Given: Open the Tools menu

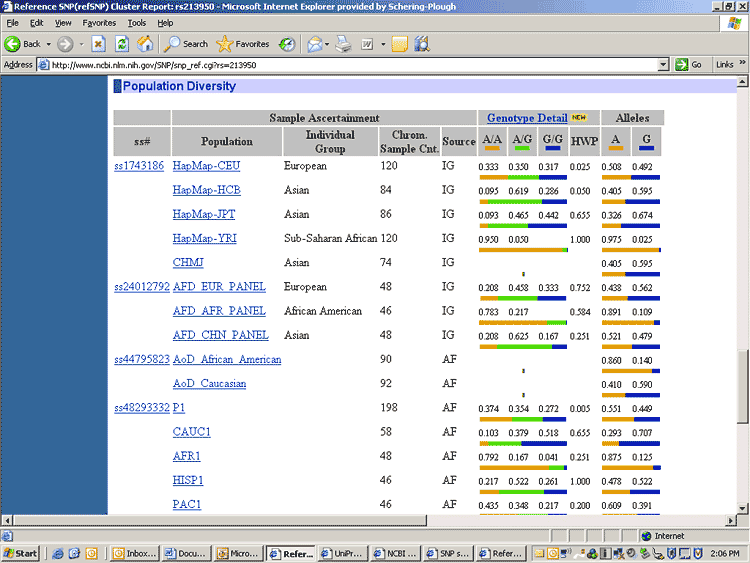Looking at the screenshot, I should [136, 23].
